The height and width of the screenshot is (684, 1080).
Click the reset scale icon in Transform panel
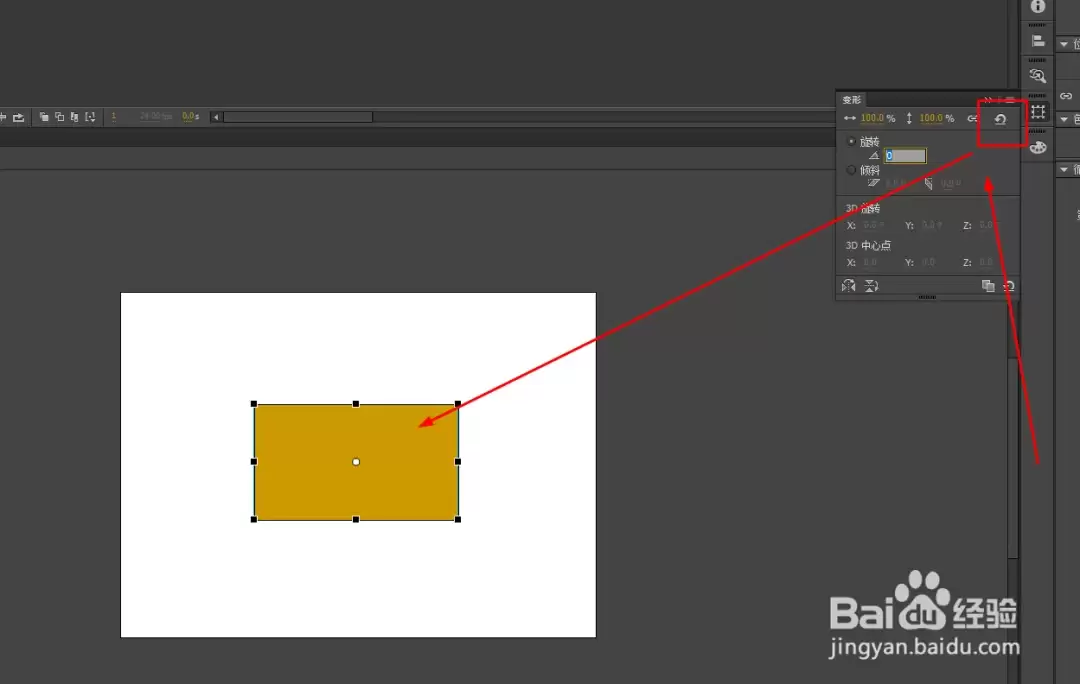pos(1000,119)
